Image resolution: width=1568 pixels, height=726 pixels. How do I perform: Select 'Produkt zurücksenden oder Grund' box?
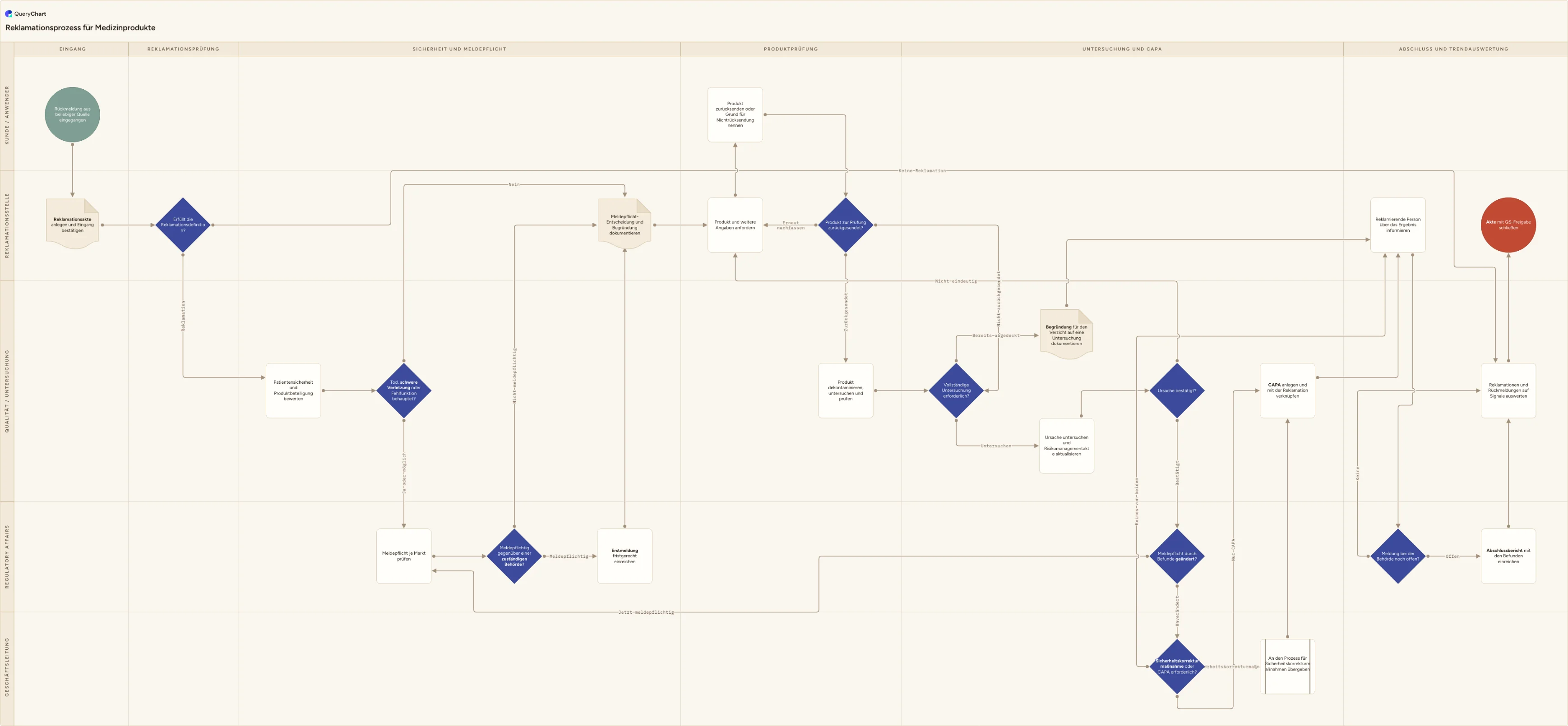point(735,115)
